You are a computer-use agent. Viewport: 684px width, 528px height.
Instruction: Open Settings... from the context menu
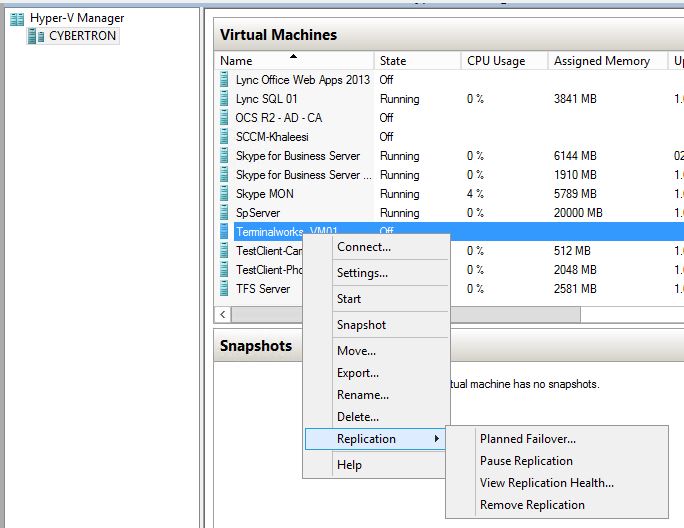(363, 273)
